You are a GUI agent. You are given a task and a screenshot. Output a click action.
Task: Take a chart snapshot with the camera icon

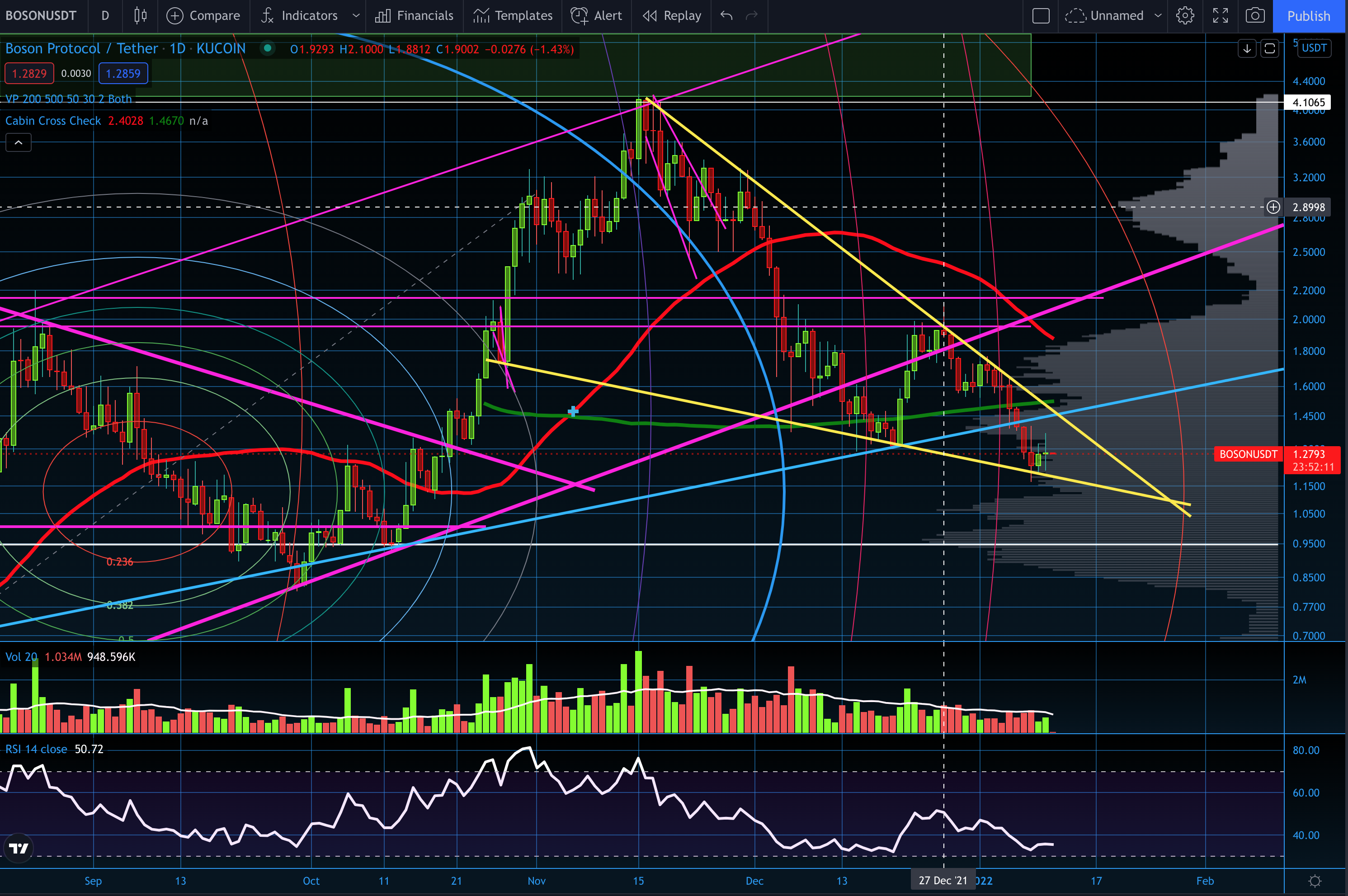pos(1255,15)
